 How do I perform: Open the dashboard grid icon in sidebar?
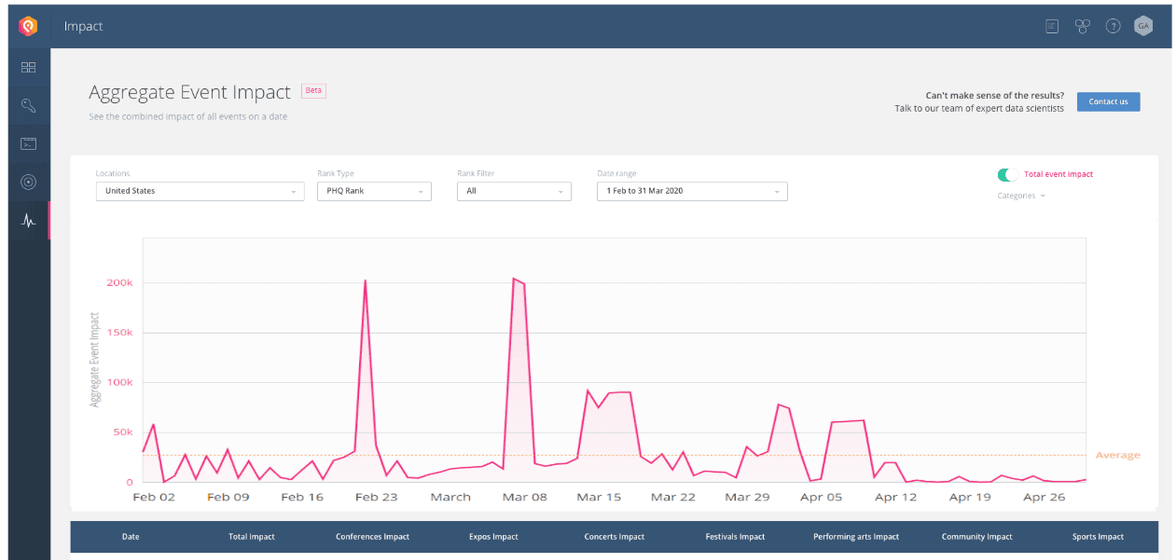28,67
